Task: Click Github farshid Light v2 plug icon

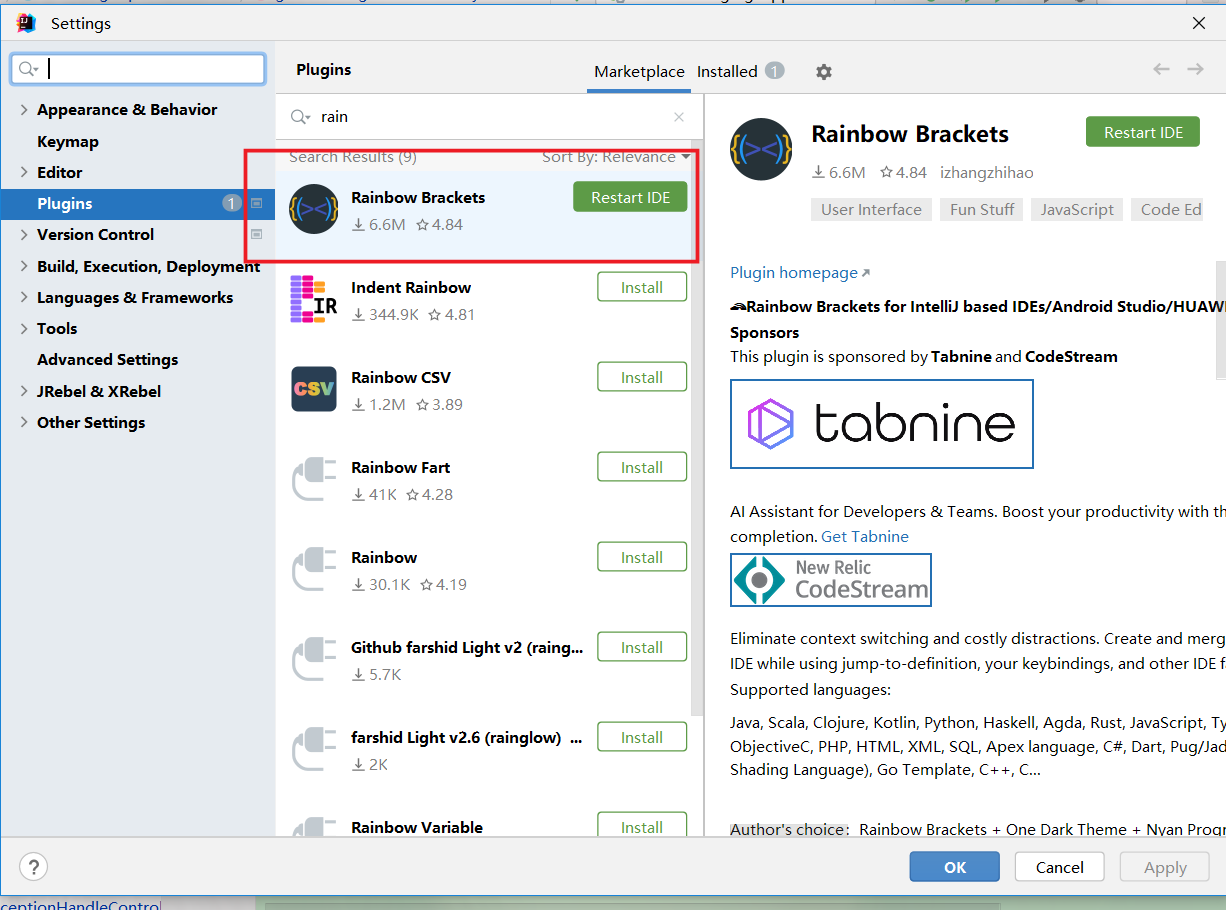Action: (x=314, y=660)
